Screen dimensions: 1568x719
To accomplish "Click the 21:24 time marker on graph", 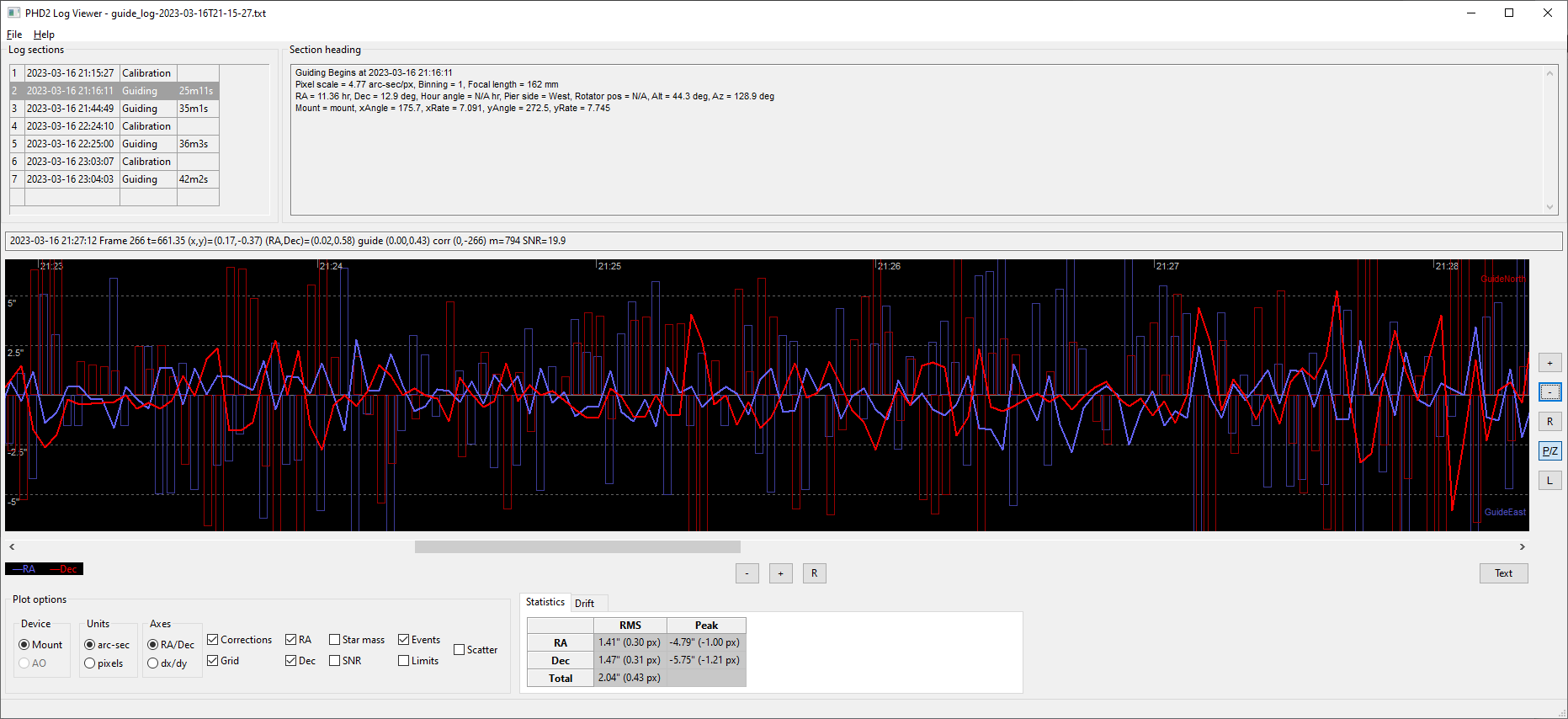I will 331,266.
